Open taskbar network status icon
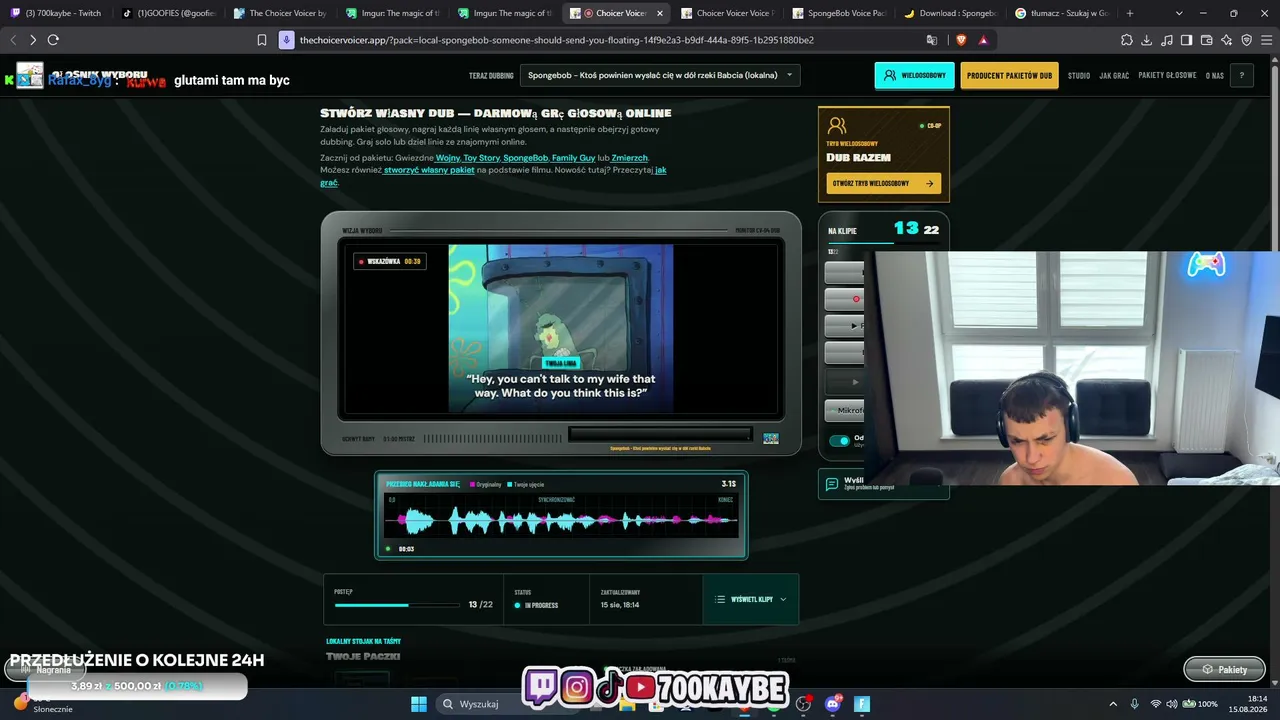 point(1156,704)
